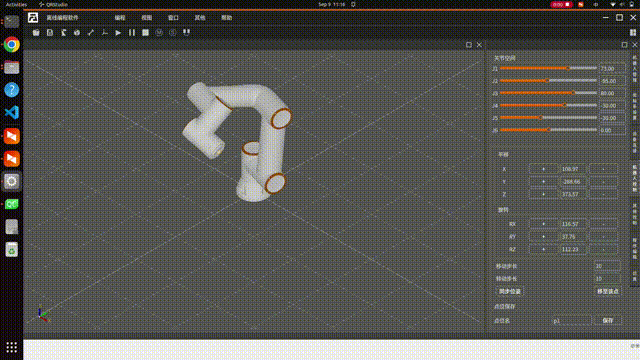
Task: Click the grid layout icon at the toolbar's right
Action: coord(633,33)
